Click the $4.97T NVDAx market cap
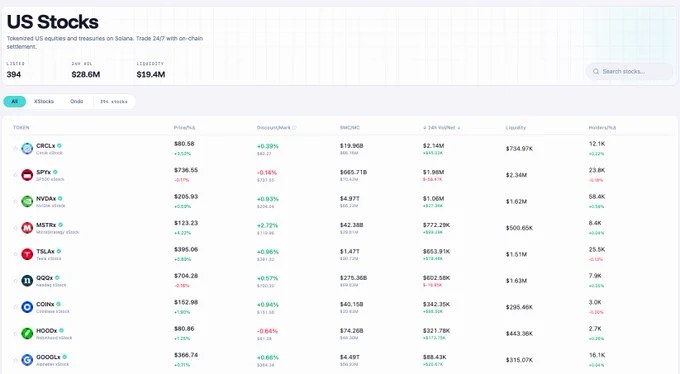Screen dimensions: 680x374 pos(350,199)
